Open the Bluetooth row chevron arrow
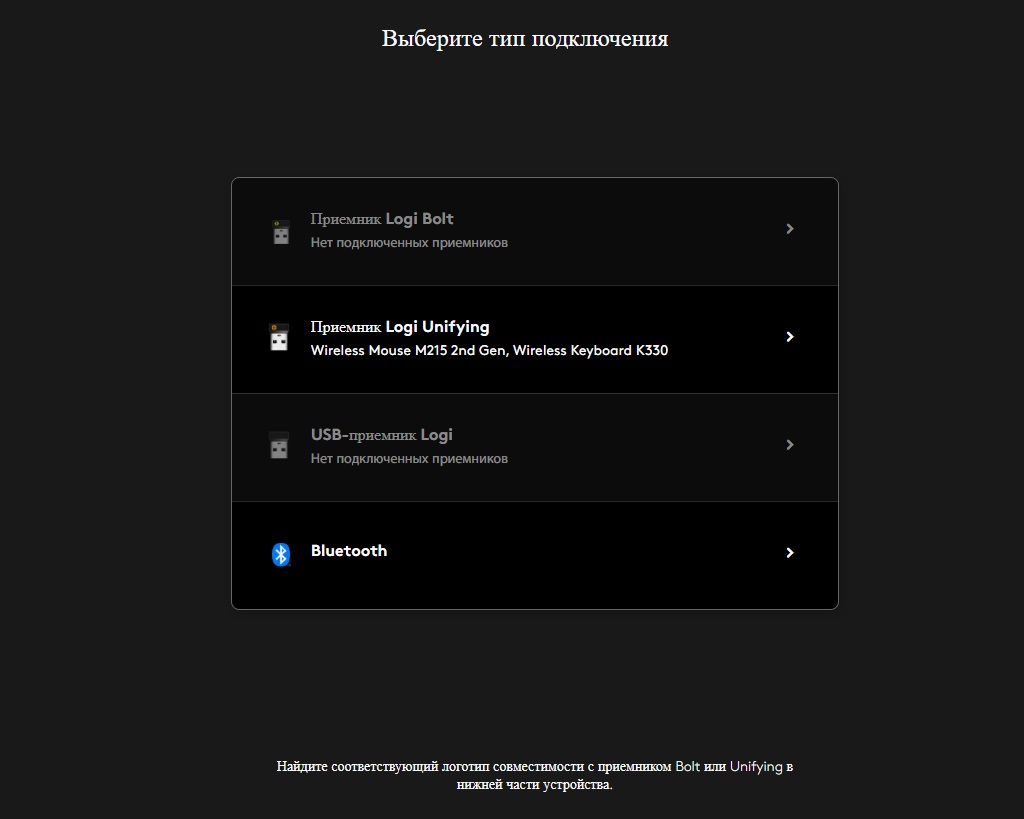The image size is (1024, 819). 790,553
